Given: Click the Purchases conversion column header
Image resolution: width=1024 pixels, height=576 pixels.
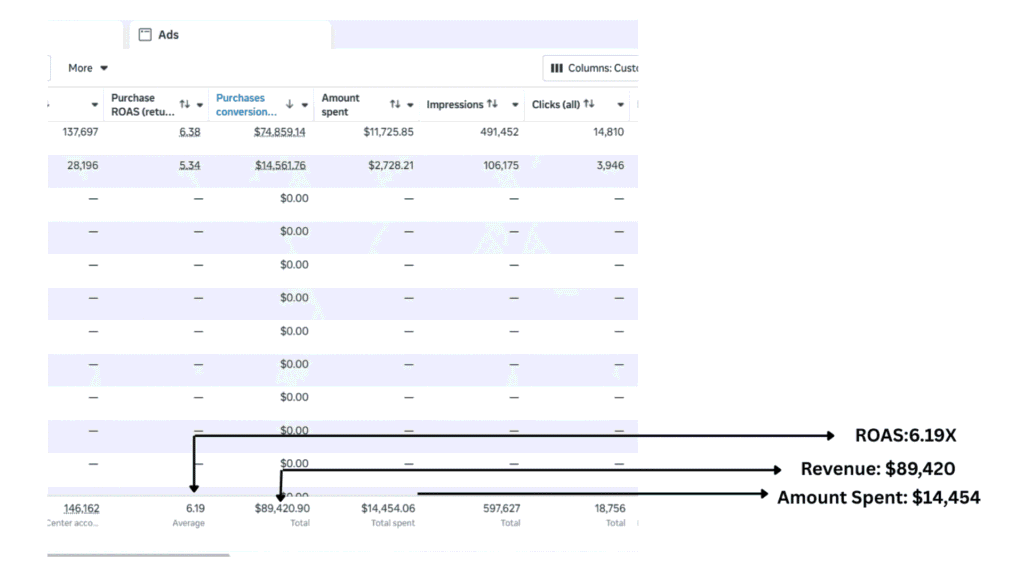Looking at the screenshot, I should click(242, 104).
